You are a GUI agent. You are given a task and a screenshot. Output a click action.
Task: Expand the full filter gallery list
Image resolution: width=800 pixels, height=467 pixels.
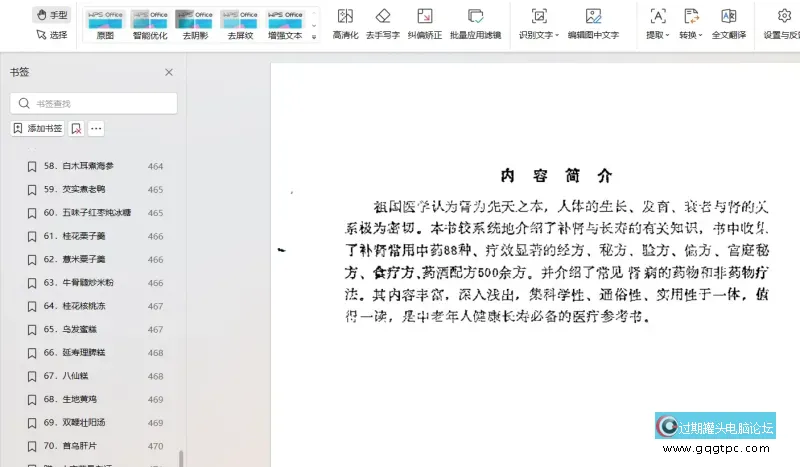click(x=314, y=37)
